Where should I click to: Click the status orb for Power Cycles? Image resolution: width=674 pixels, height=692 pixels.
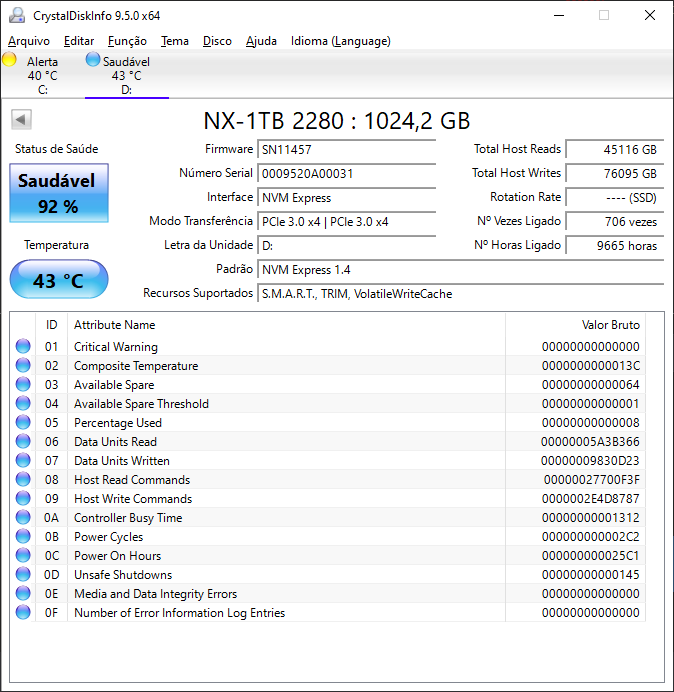point(23,536)
